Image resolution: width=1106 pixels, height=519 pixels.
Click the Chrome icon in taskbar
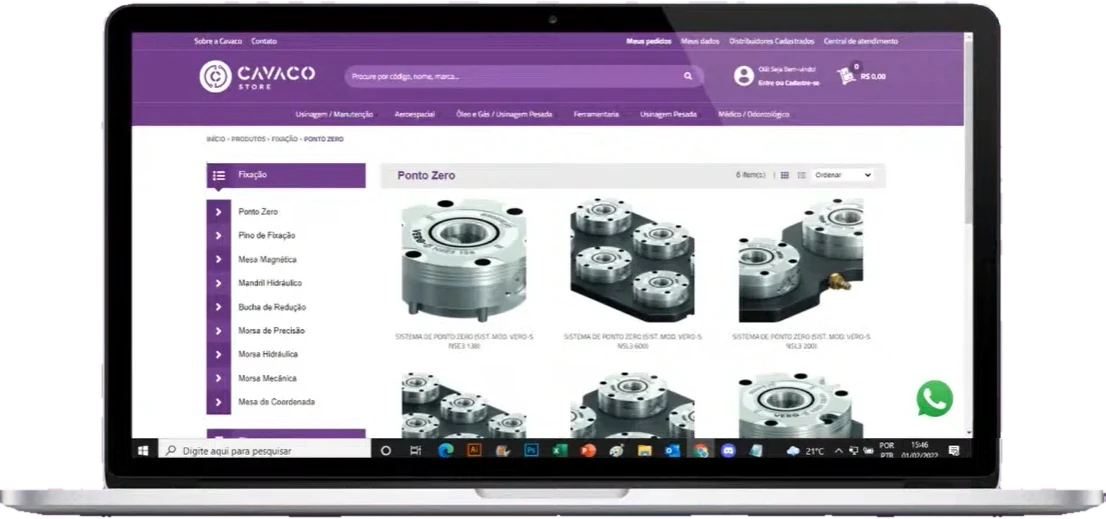click(700, 450)
